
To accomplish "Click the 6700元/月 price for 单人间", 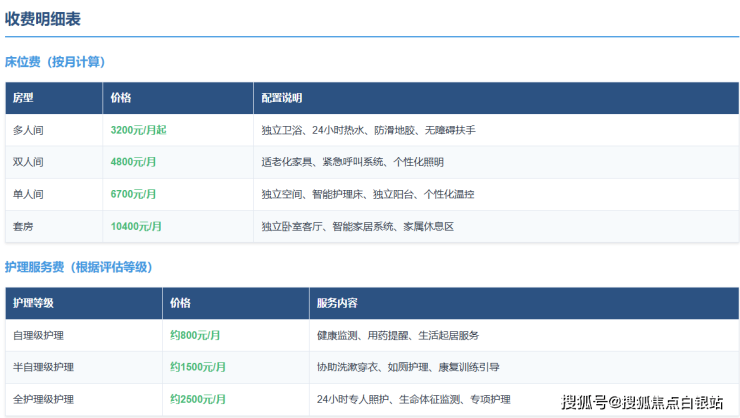I will pos(134,194).
